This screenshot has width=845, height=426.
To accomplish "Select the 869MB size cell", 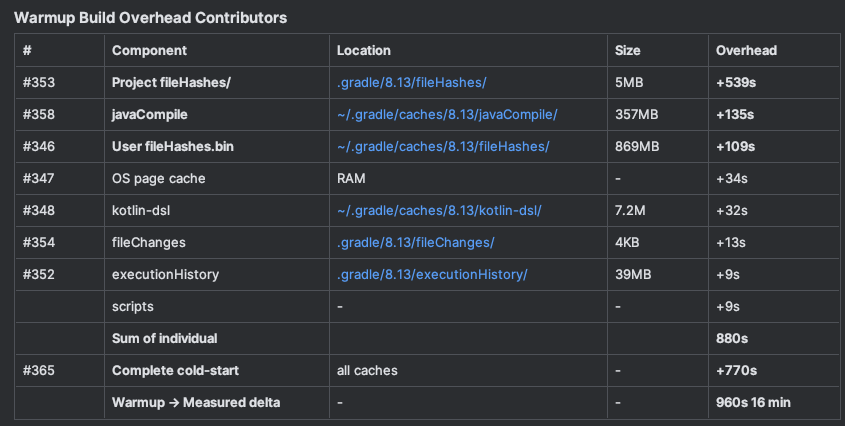I will pos(637,146).
